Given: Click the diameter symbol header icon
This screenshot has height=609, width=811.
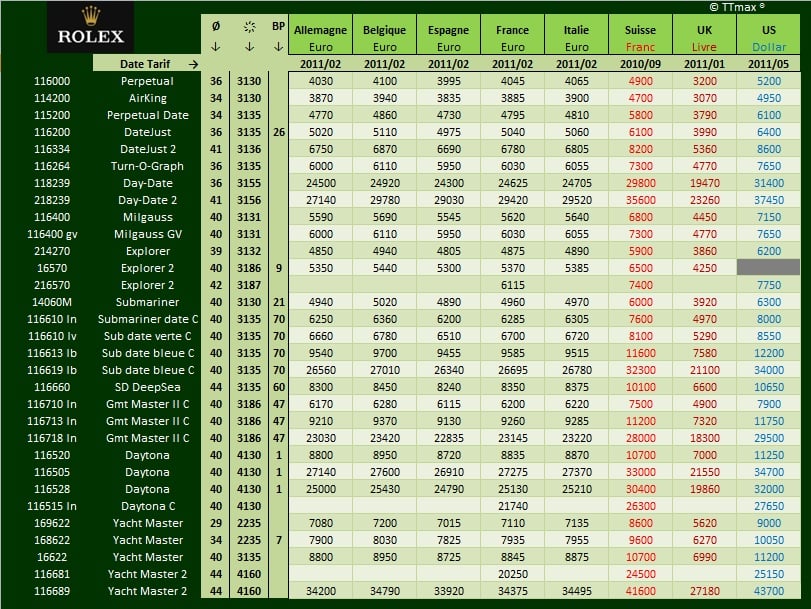Looking at the screenshot, I should [x=216, y=26].
